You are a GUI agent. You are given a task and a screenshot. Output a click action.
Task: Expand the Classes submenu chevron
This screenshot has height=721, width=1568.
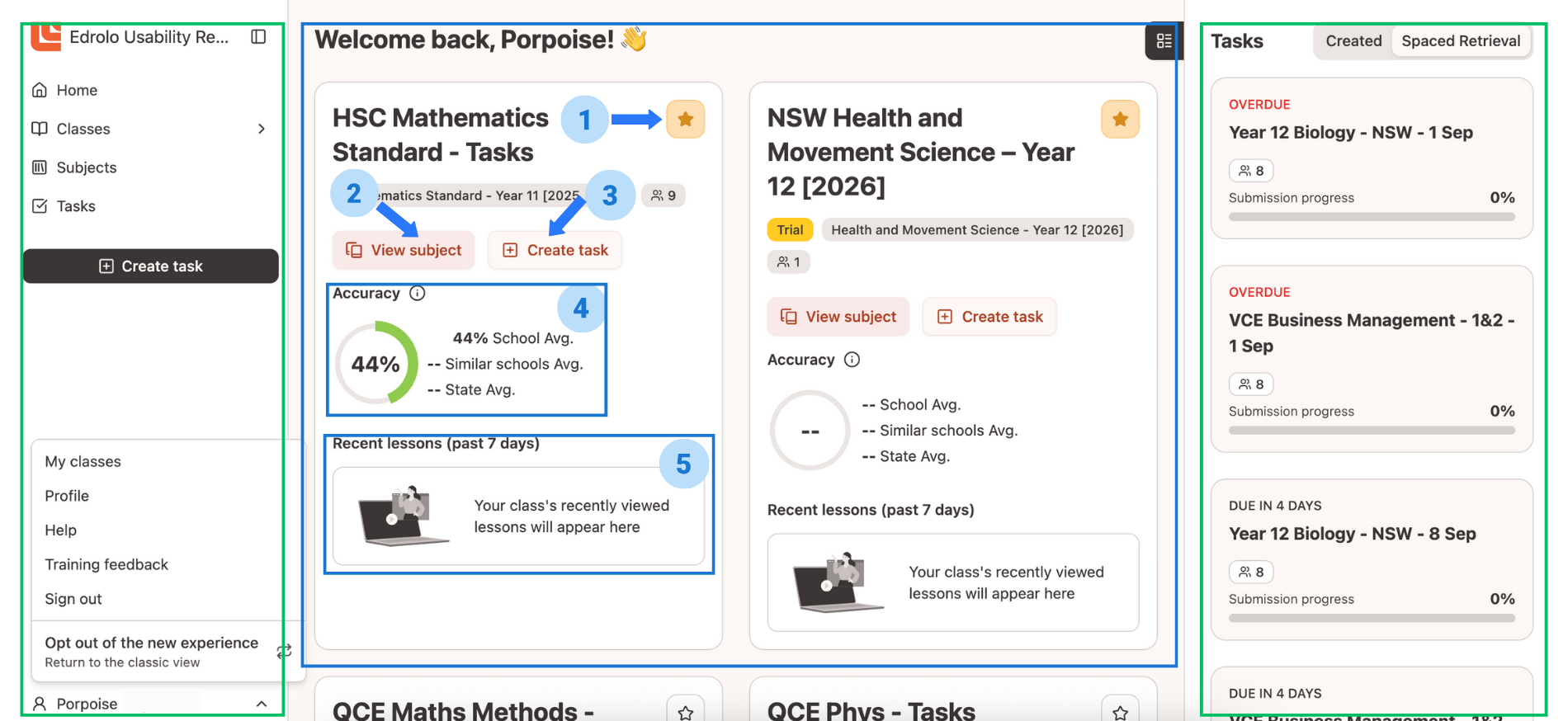tap(262, 129)
